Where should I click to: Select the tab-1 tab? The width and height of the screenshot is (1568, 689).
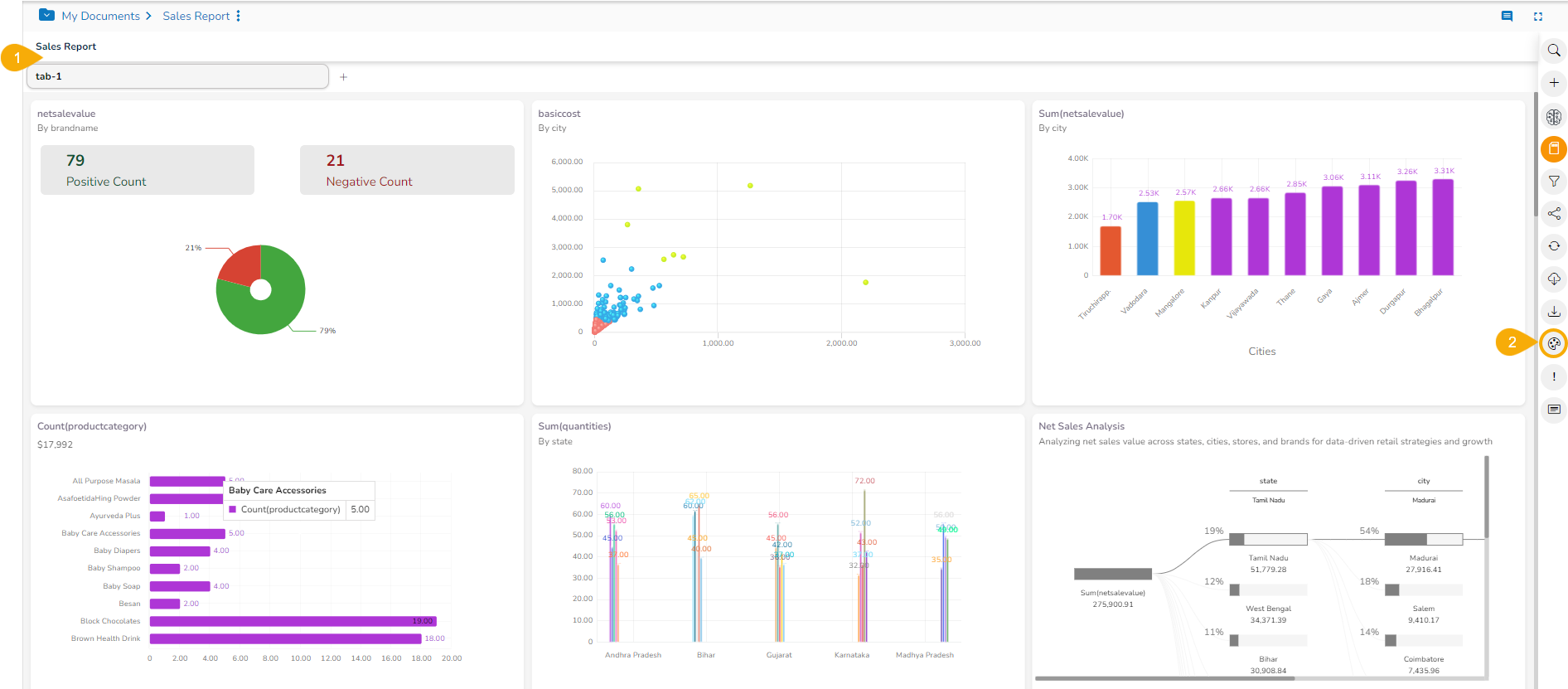point(178,76)
